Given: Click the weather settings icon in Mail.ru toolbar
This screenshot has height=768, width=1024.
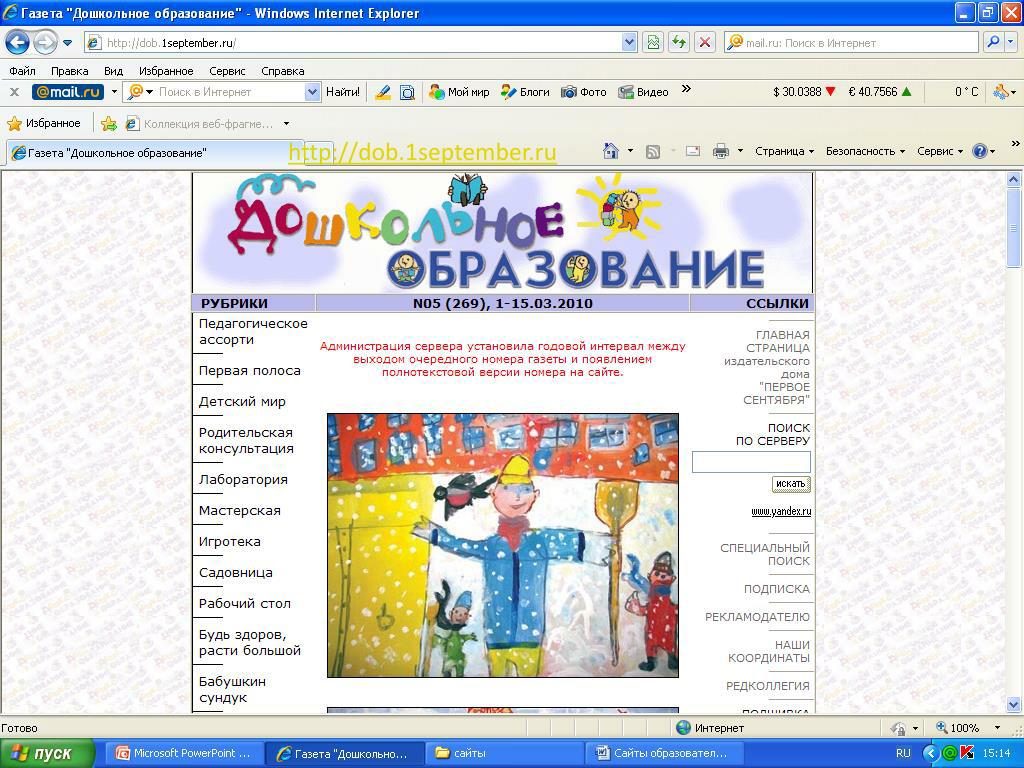Looking at the screenshot, I should [x=1000, y=92].
